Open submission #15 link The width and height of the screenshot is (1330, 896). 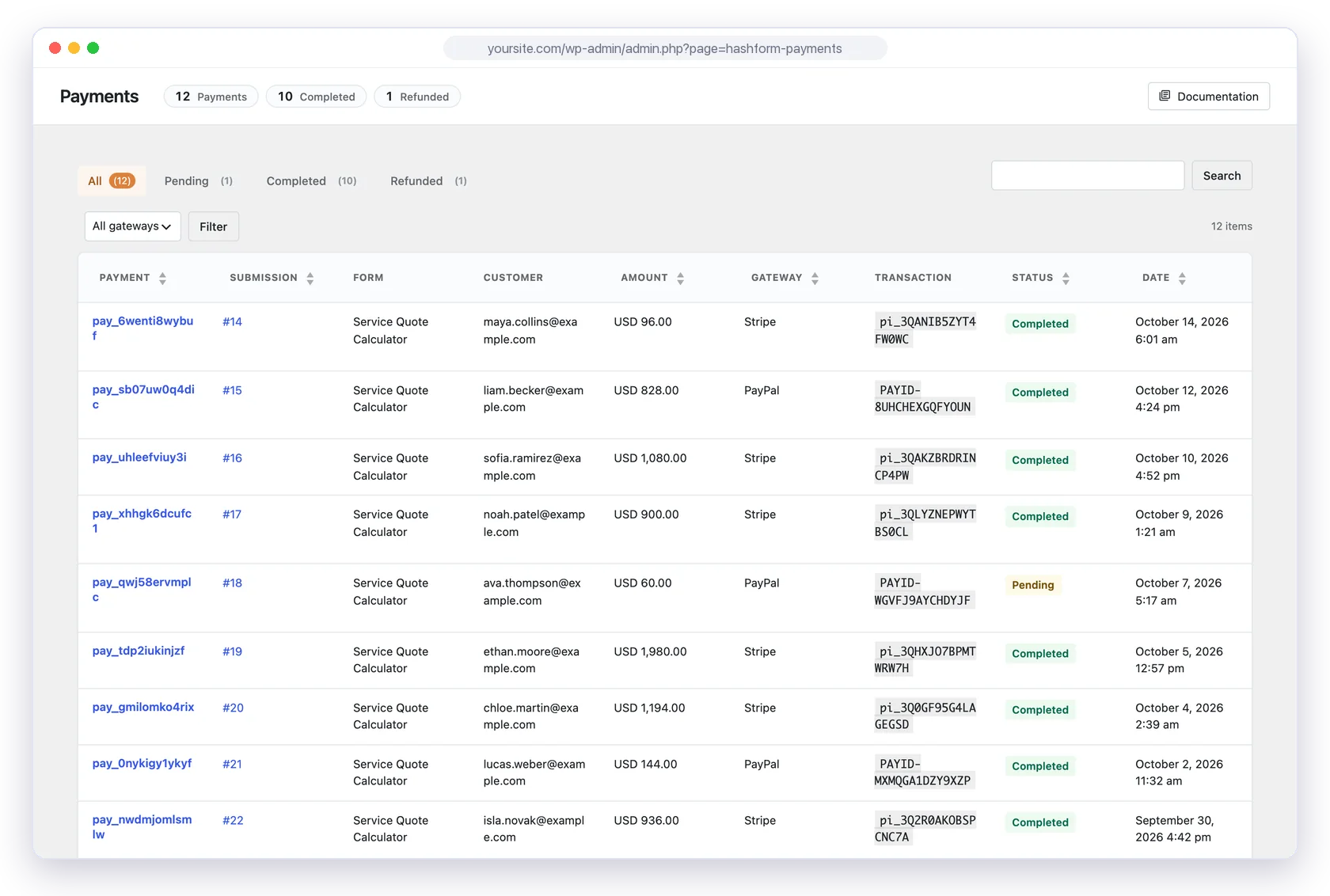click(232, 390)
